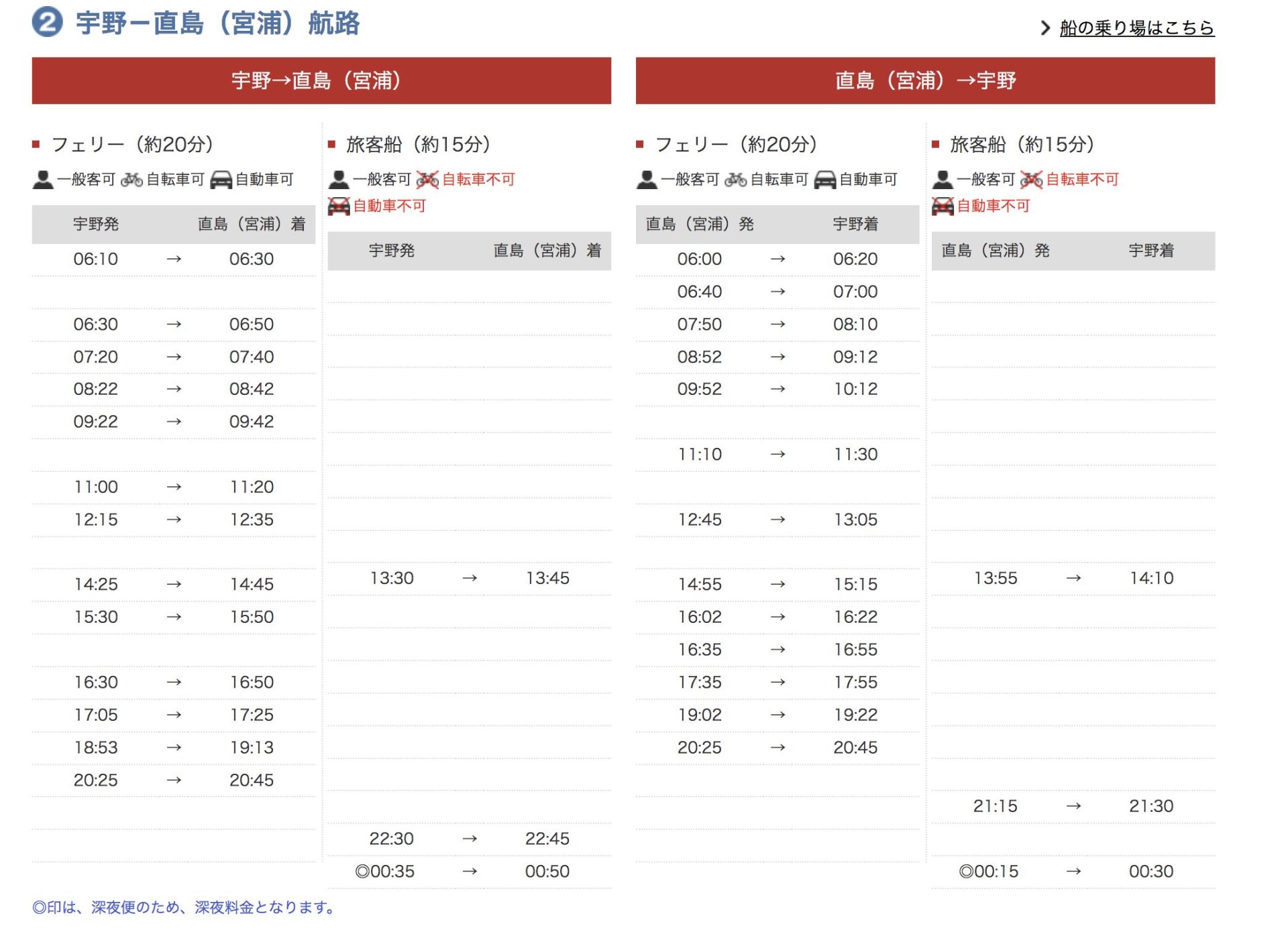
Task: Click crossed-out car icon in right passenger boat section
Action: pyautogui.click(x=943, y=207)
